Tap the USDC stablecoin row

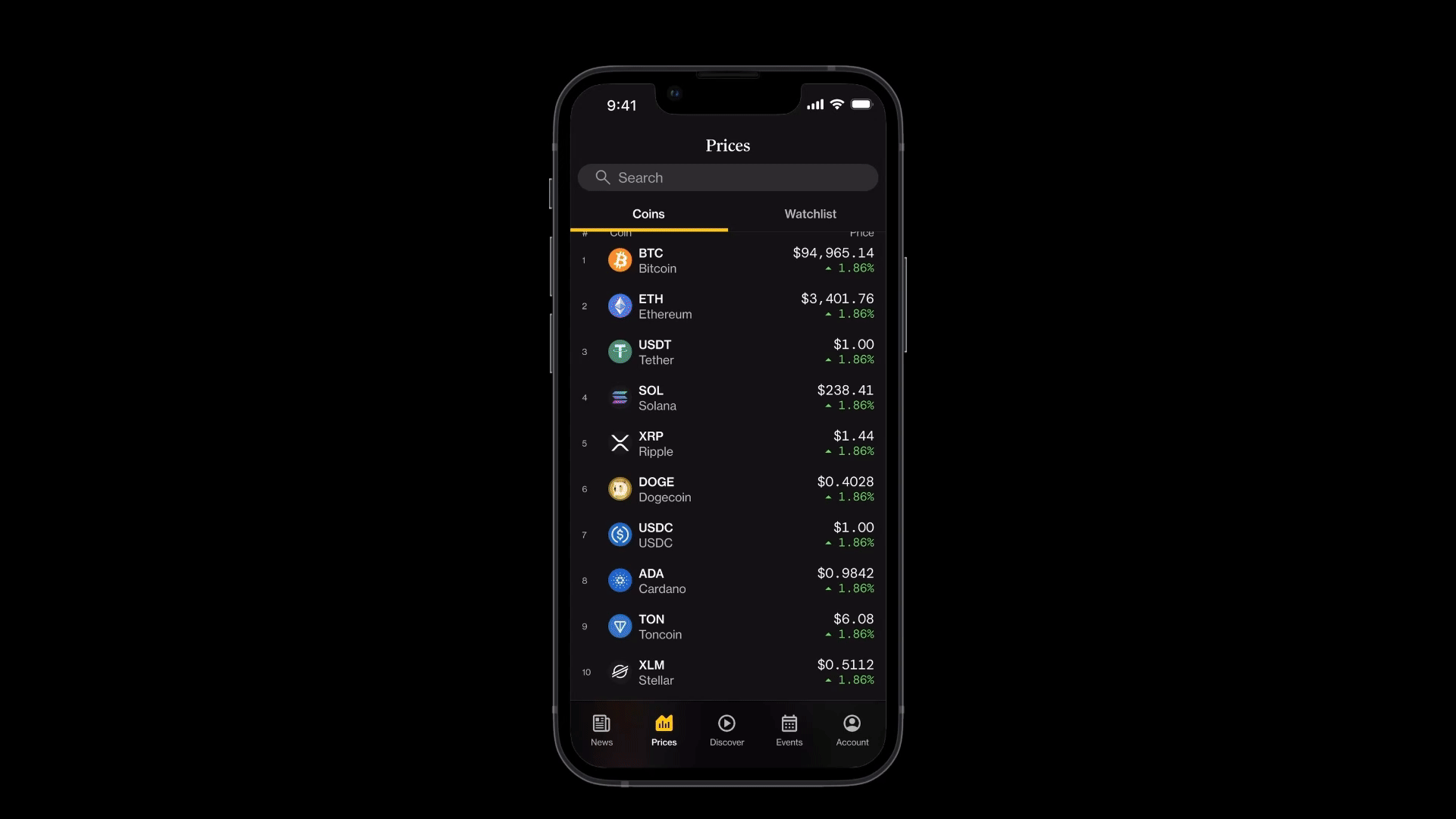pos(727,534)
